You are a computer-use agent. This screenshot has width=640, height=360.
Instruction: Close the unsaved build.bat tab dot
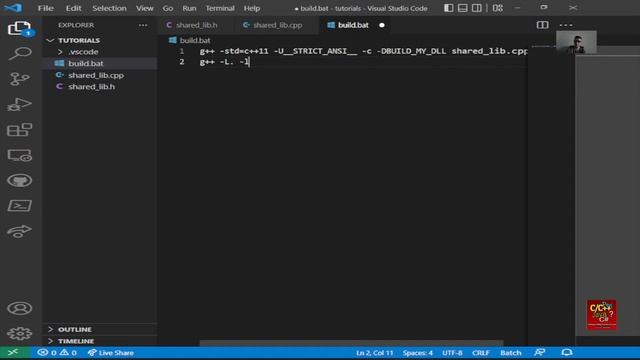coord(382,25)
